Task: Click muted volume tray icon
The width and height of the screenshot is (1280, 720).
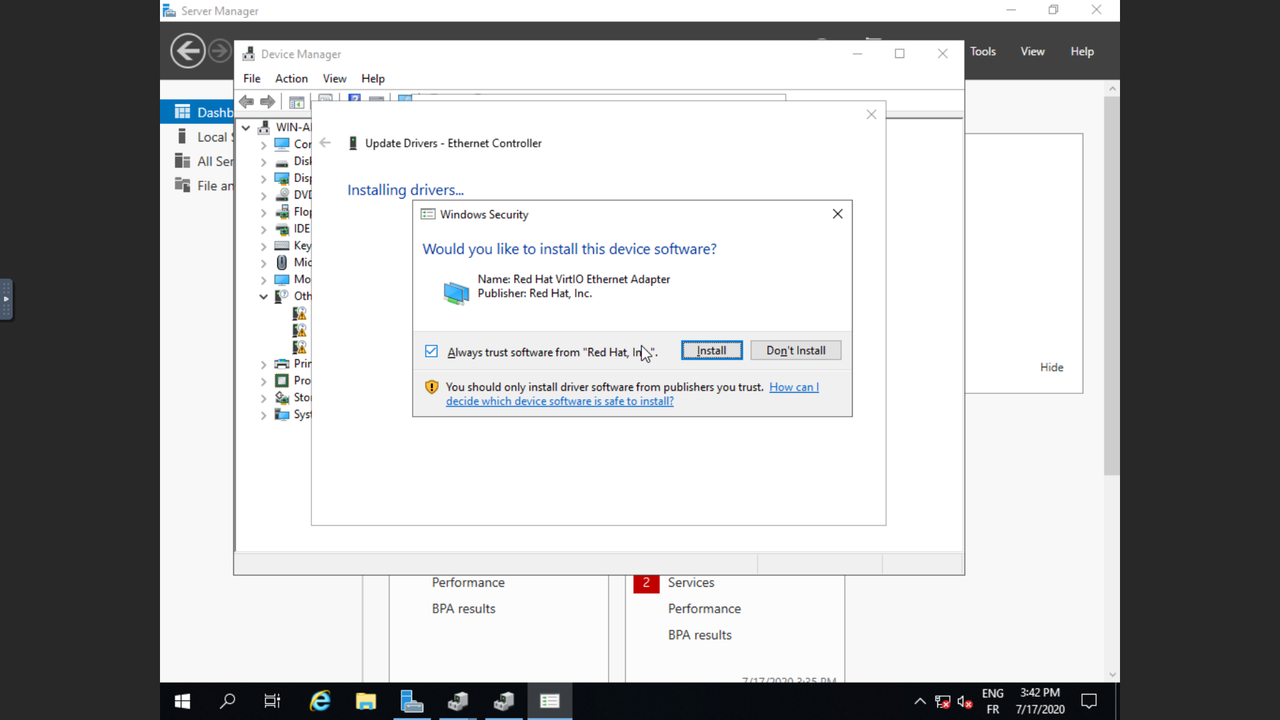Action: (965, 702)
